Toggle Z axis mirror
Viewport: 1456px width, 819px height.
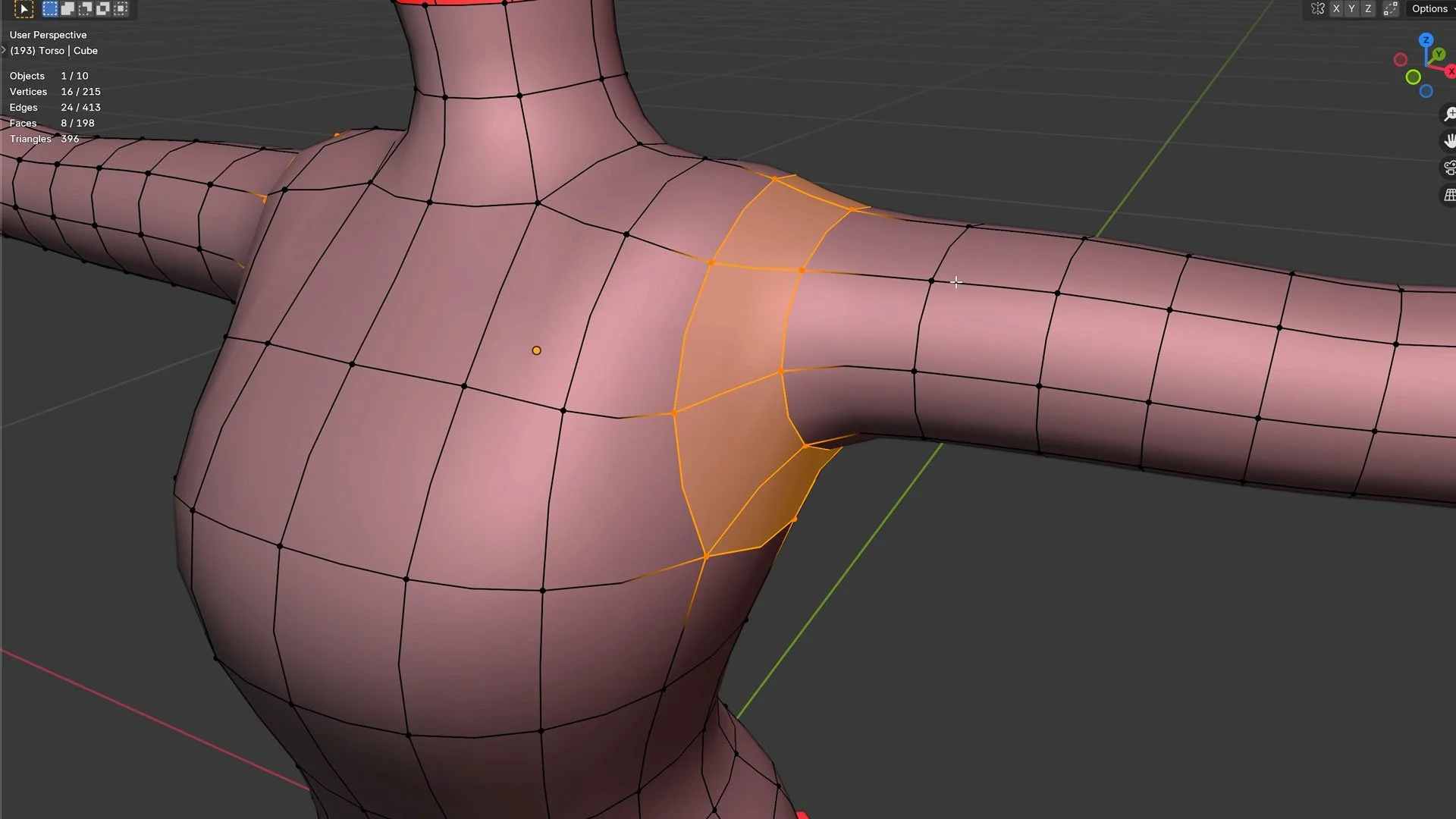(x=1368, y=9)
